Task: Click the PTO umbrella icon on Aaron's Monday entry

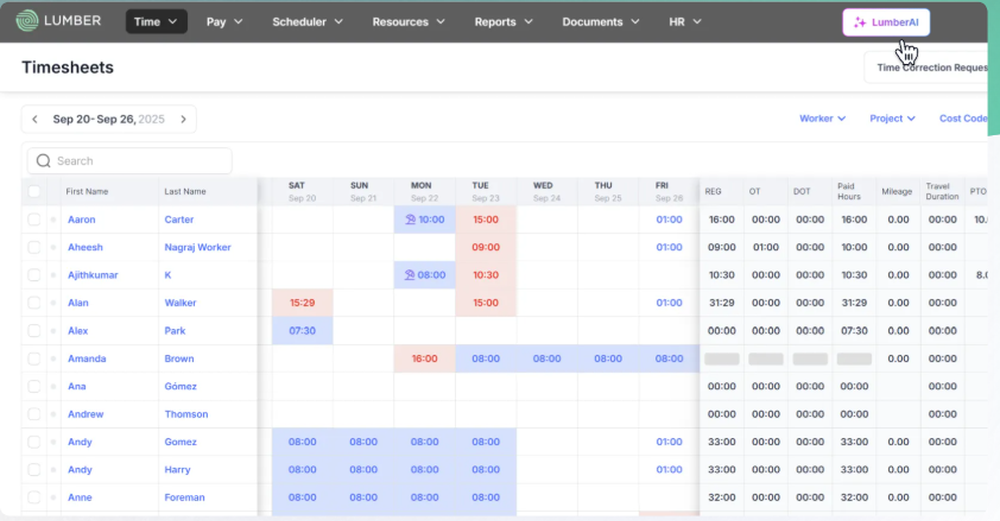Action: pyautogui.click(x=410, y=219)
